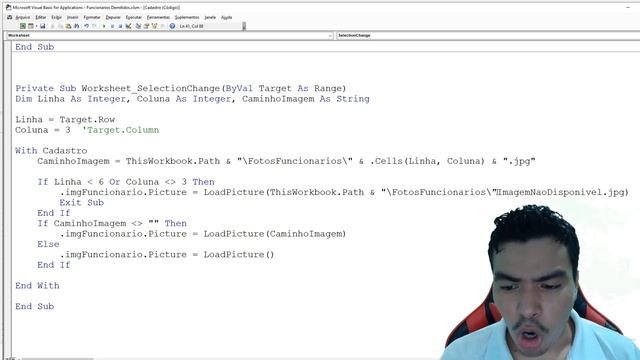This screenshot has height=360, width=640.
Task: Click the Toolbox icon in the toolbar
Action: pos(162,26)
